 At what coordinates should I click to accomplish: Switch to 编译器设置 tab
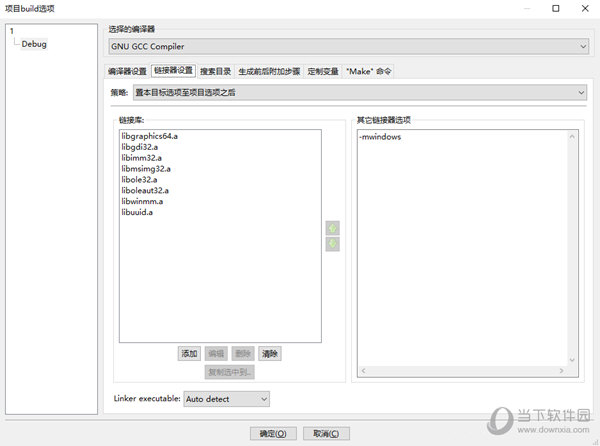coord(127,71)
